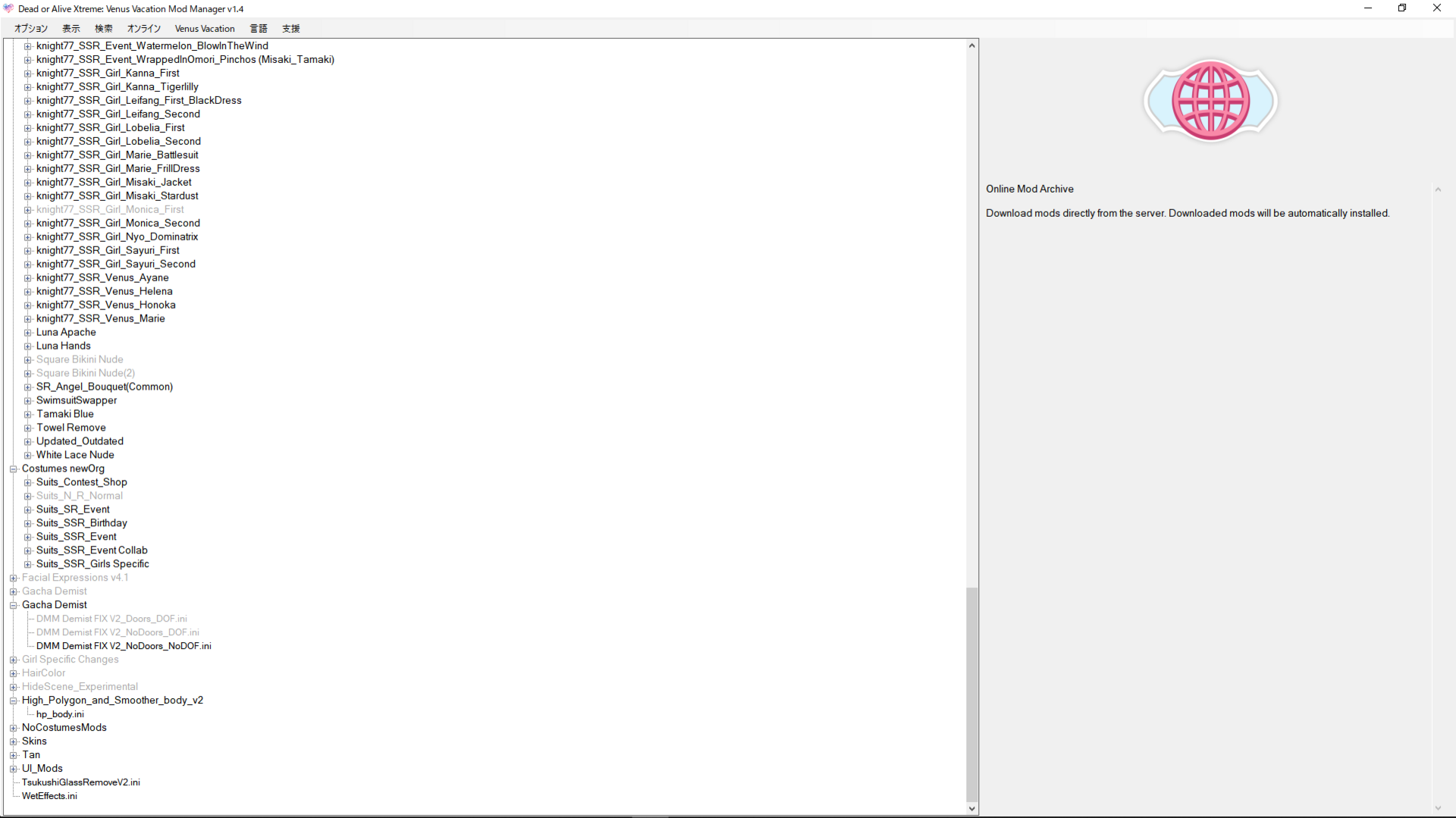The image size is (1456, 818).
Task: Expand the Suits_Contest_Shop node
Action: click(x=28, y=482)
